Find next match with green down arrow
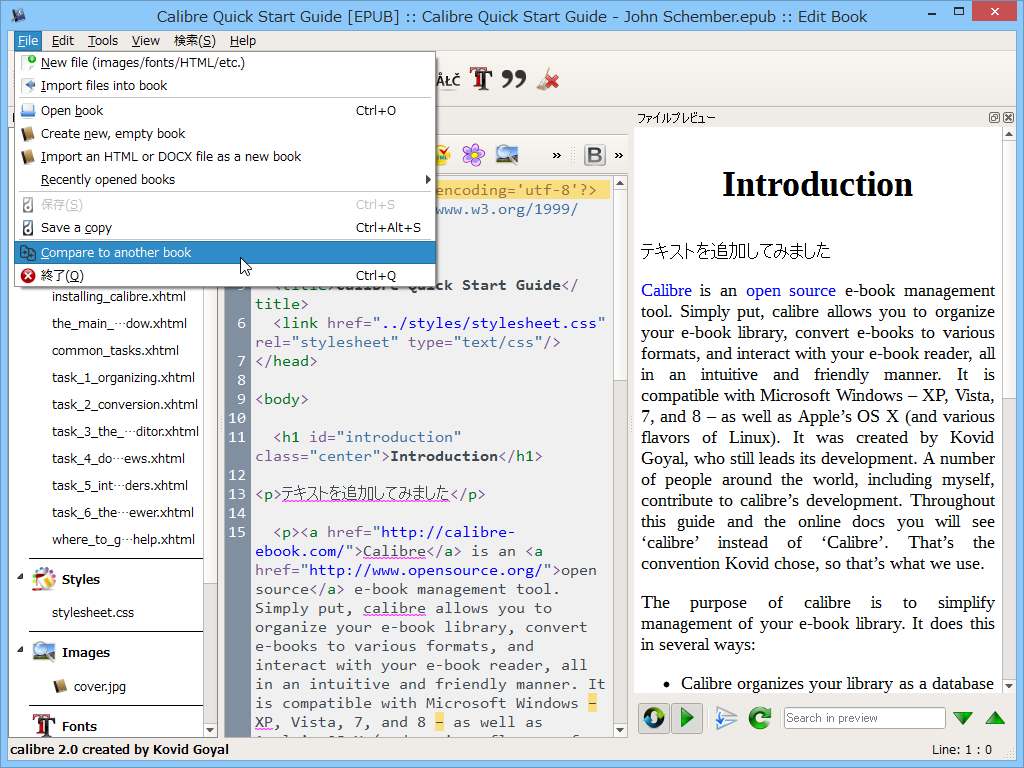This screenshot has height=768, width=1024. 963,718
